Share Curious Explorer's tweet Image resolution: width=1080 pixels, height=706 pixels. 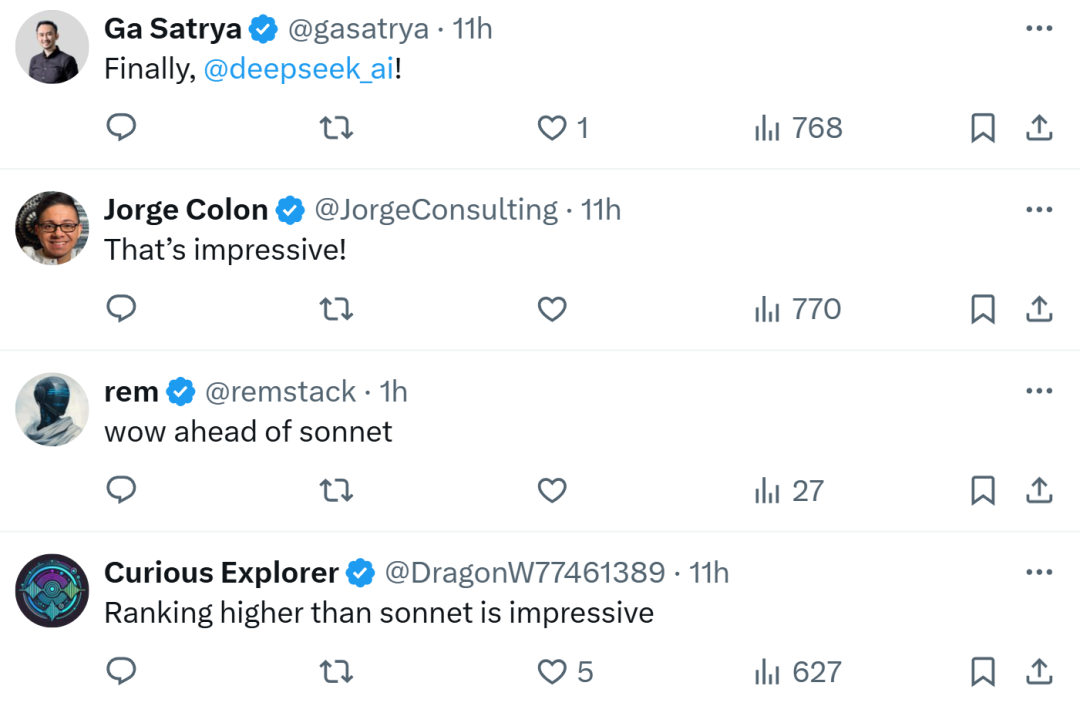point(1039,672)
